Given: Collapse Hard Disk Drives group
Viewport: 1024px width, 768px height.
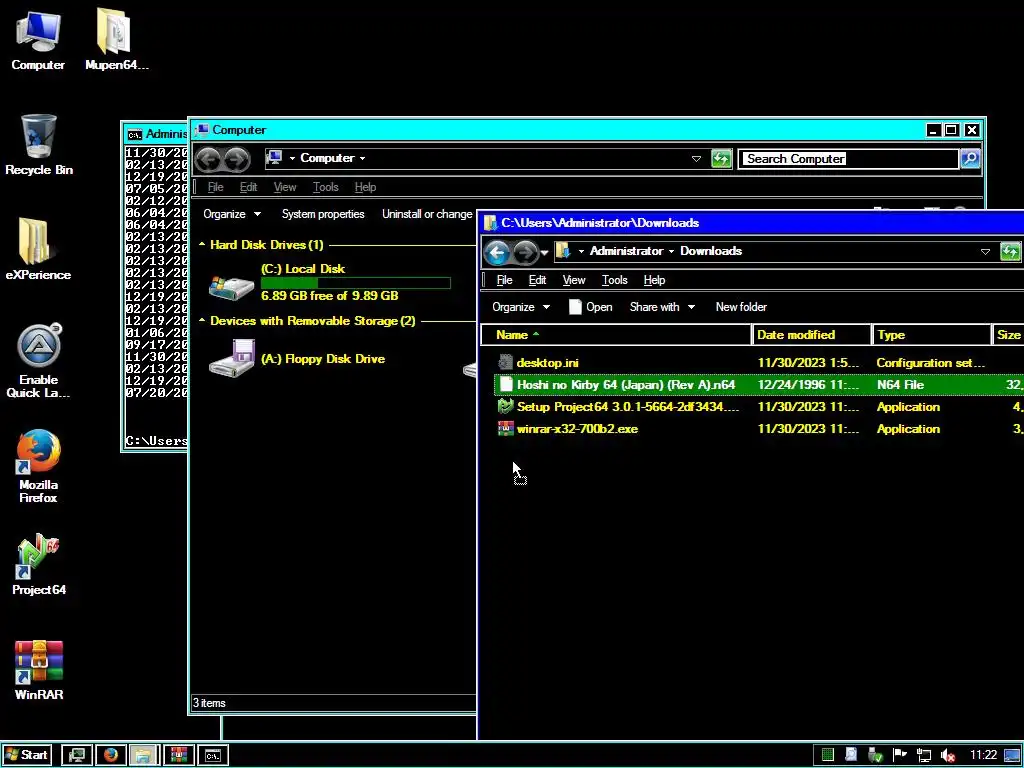Looking at the screenshot, I should [x=202, y=245].
